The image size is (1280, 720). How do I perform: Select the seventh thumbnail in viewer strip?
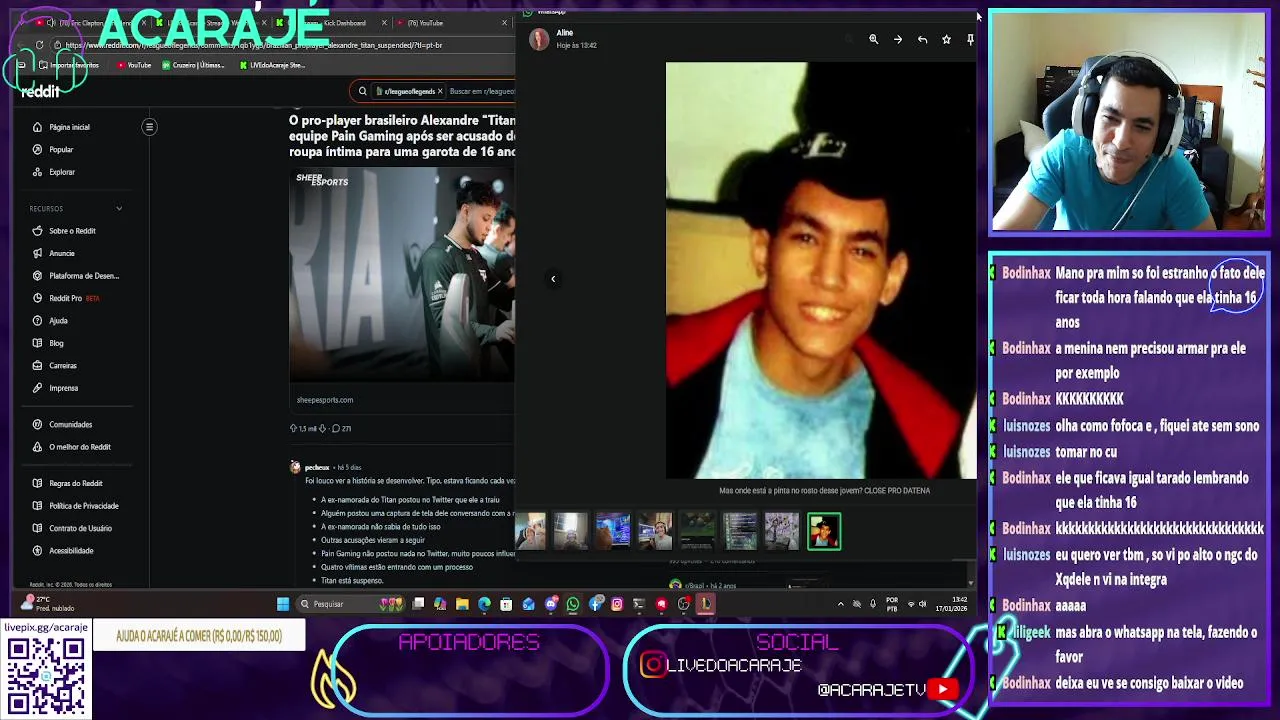click(782, 531)
